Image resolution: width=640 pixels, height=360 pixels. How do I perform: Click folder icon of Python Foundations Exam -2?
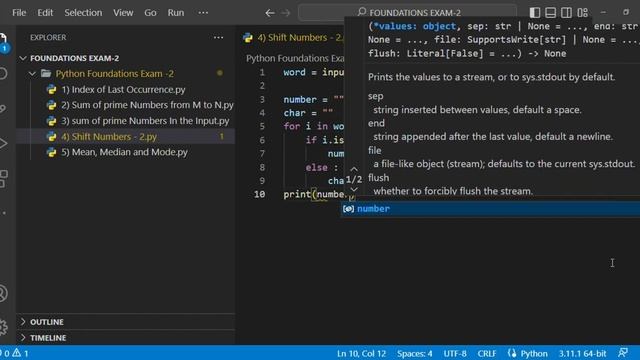[x=46, y=74]
